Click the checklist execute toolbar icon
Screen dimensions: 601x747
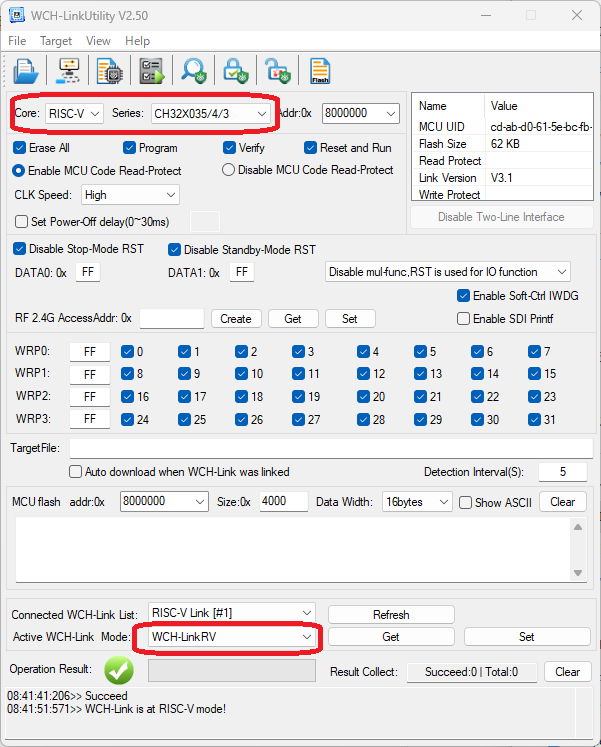click(x=151, y=71)
